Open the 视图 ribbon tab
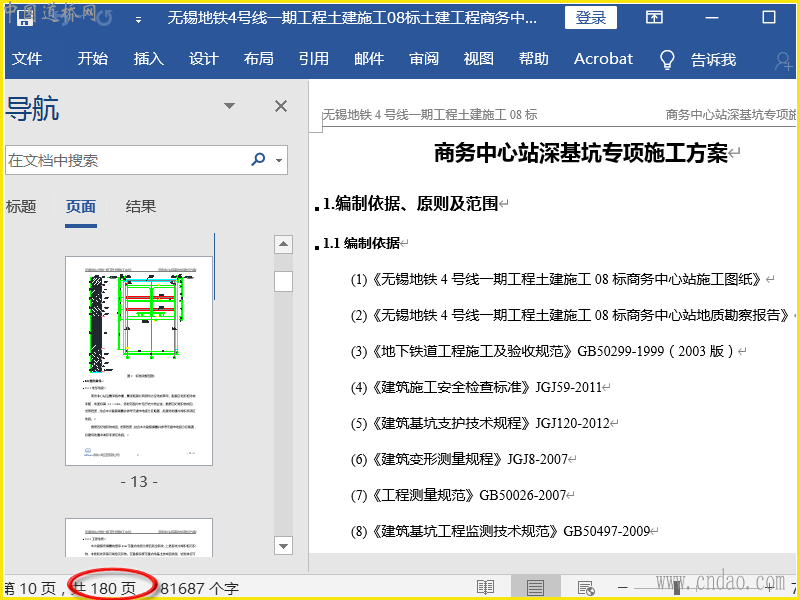This screenshot has width=800, height=600. [479, 59]
